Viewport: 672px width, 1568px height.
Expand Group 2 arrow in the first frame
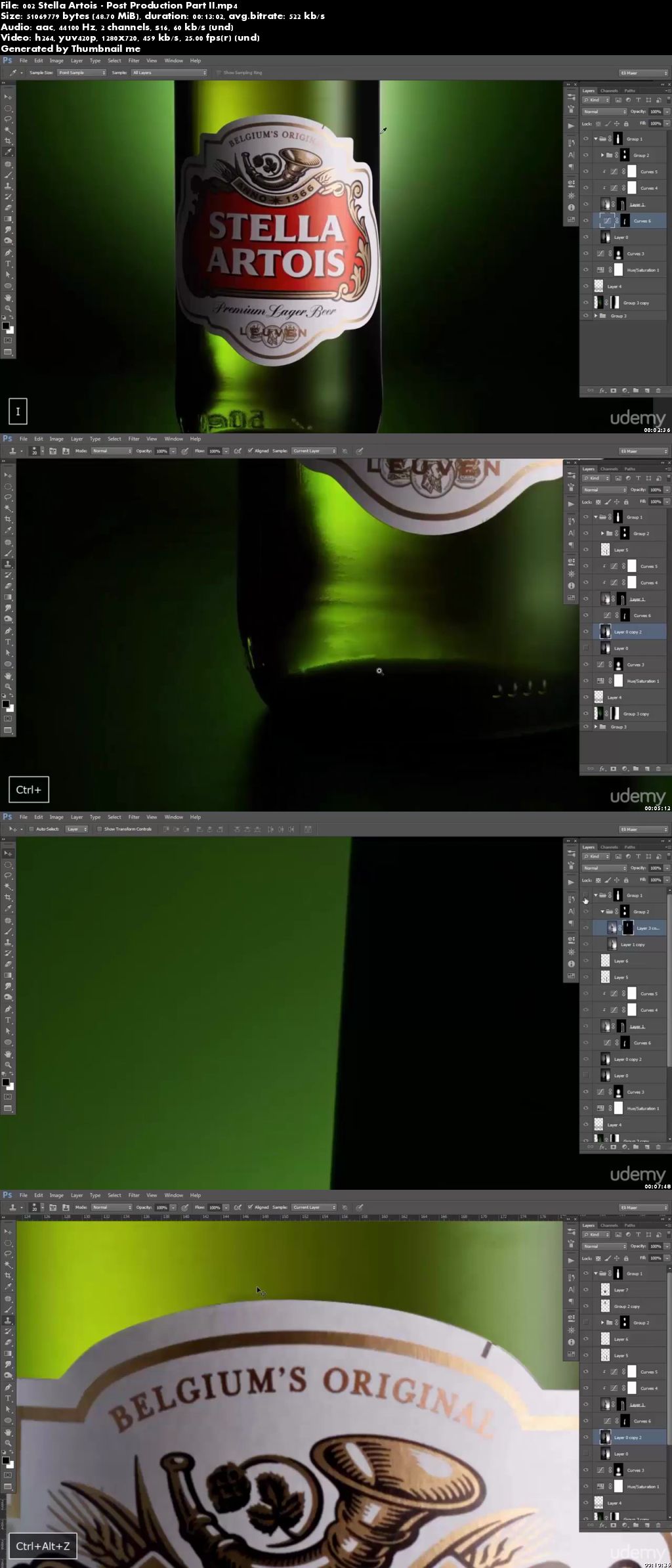point(602,156)
